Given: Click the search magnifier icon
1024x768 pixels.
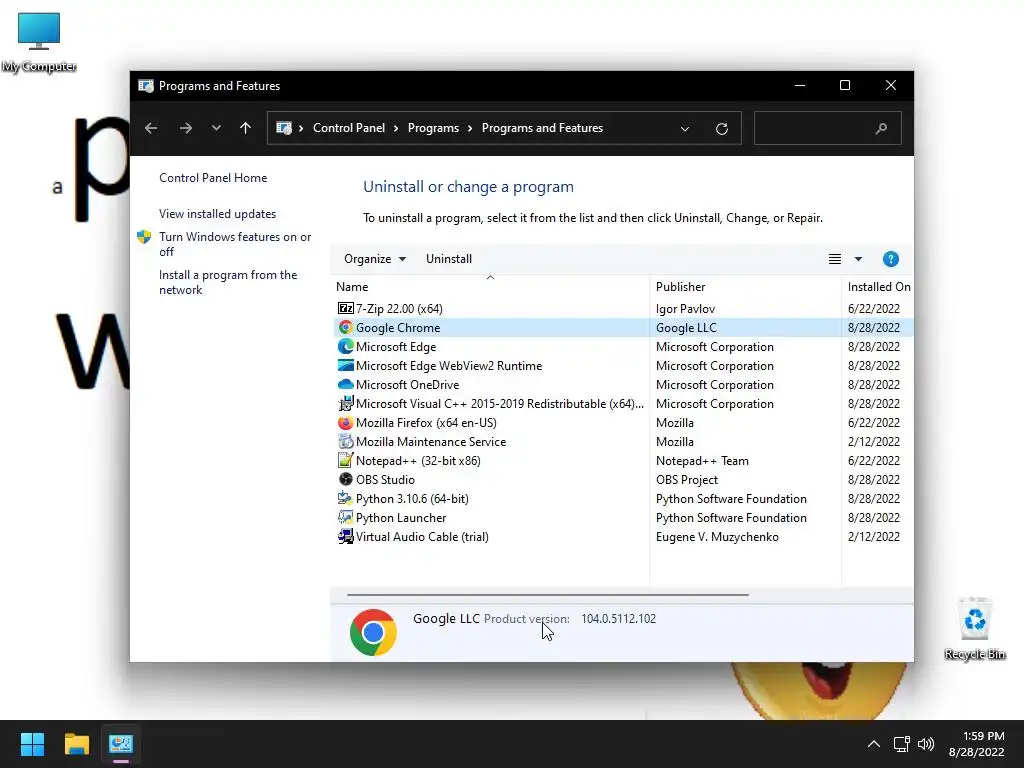Looking at the screenshot, I should 881,129.
